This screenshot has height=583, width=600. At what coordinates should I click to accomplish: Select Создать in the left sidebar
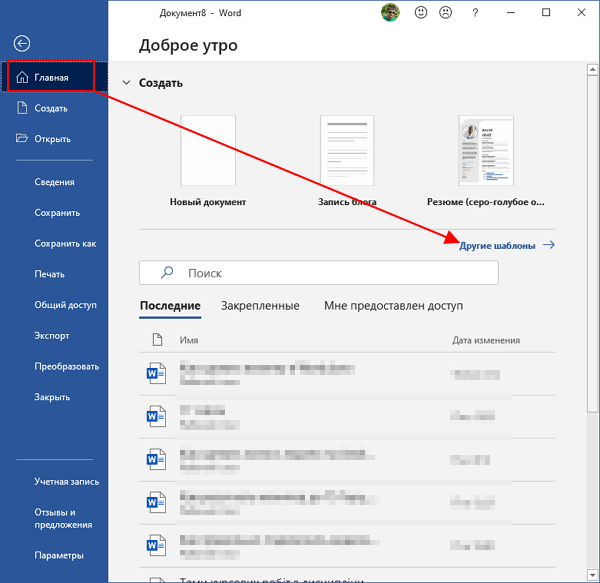click(54, 108)
